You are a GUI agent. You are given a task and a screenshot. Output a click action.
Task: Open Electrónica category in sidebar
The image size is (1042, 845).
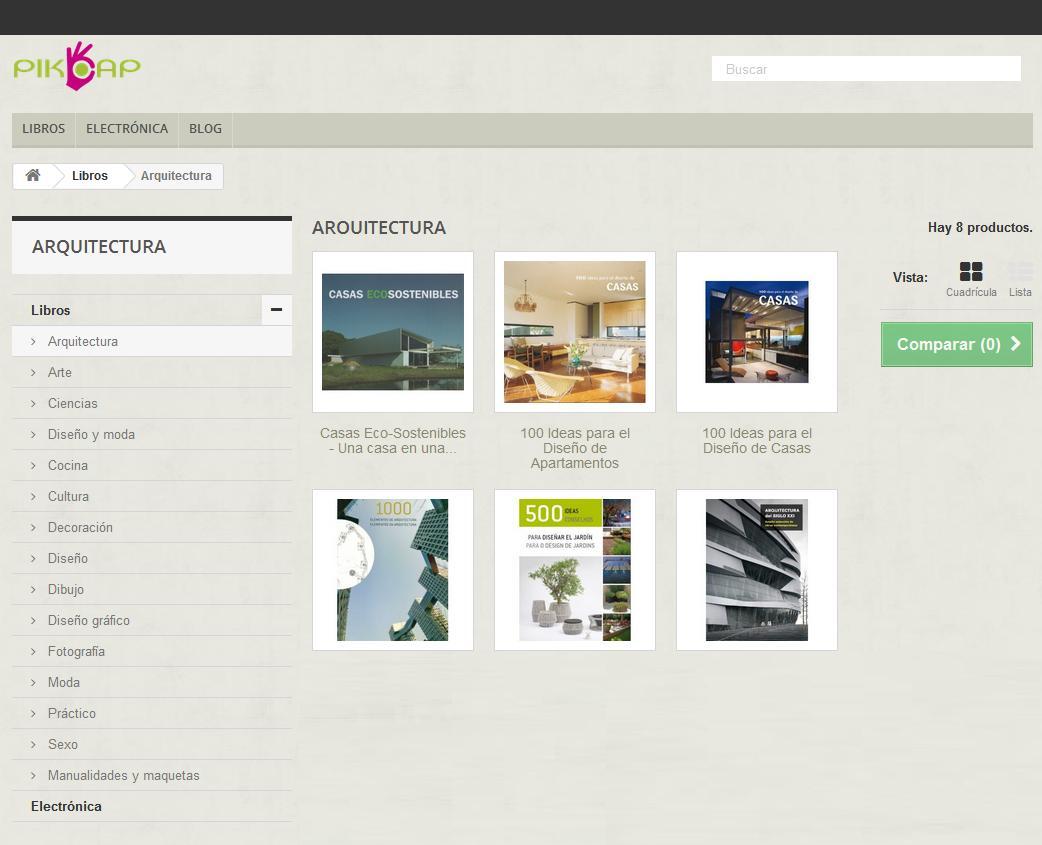click(66, 806)
